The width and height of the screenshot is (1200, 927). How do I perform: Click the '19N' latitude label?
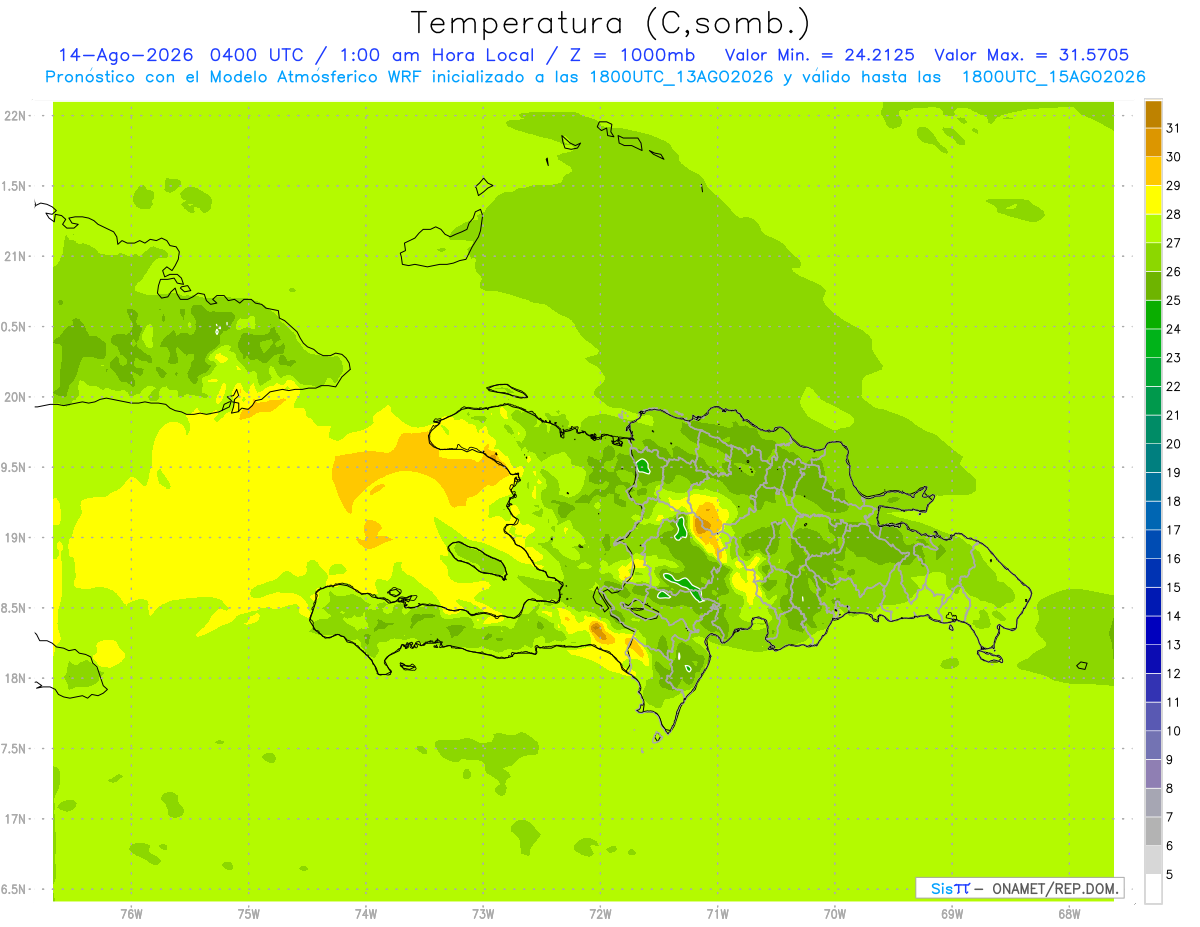[14, 538]
